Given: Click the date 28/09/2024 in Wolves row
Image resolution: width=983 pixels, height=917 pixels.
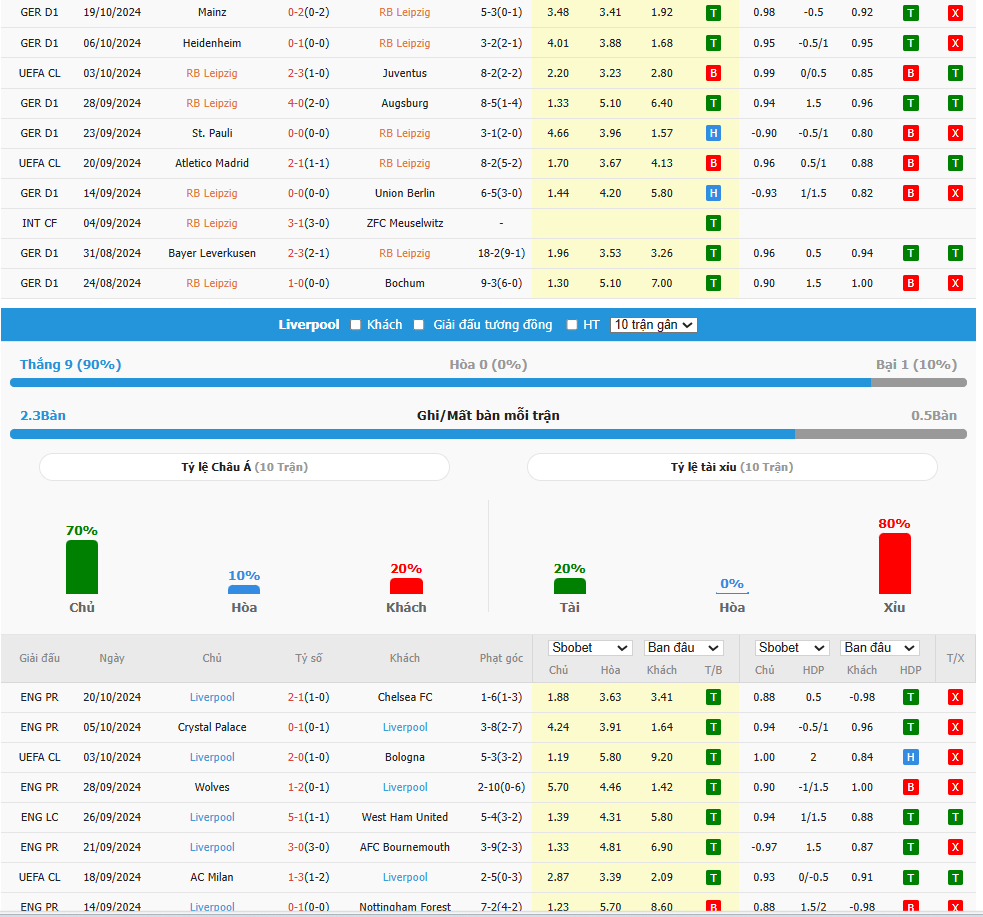Looking at the screenshot, I should (112, 787).
